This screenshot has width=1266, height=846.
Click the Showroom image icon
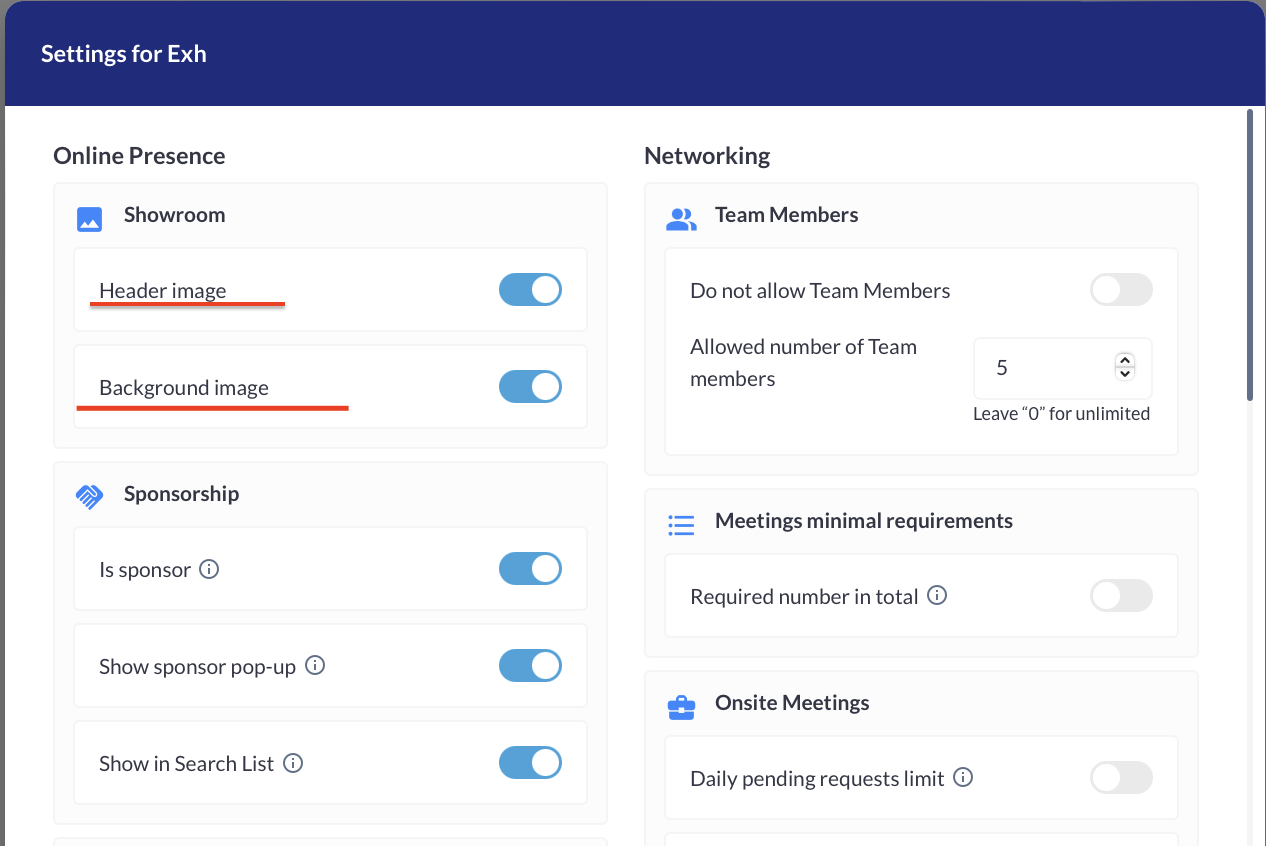pyautogui.click(x=90, y=219)
